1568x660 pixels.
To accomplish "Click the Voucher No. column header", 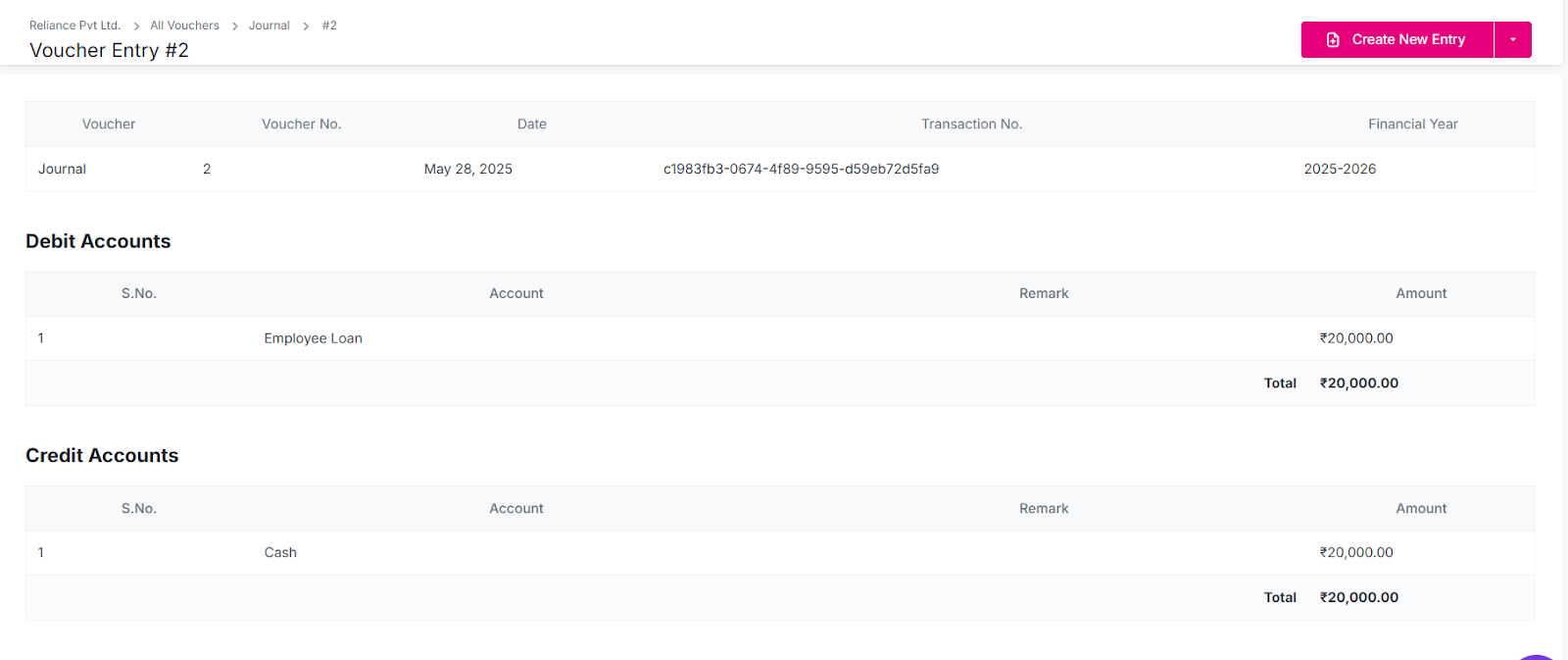I will point(301,124).
